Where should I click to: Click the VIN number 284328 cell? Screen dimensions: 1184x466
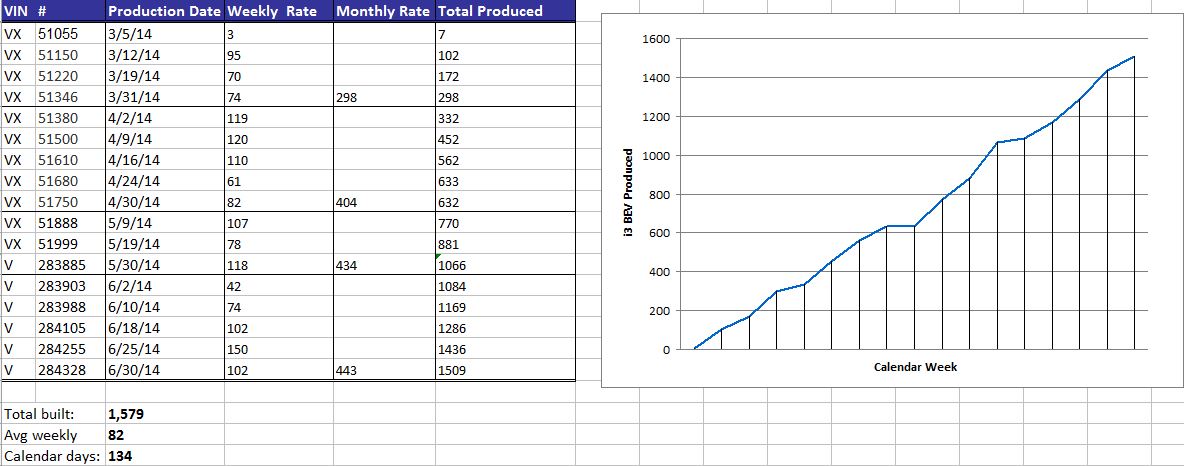click(68, 371)
